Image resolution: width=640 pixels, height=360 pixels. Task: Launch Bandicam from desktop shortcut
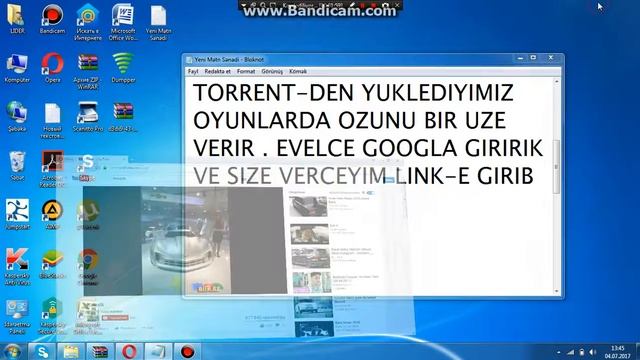pos(52,19)
